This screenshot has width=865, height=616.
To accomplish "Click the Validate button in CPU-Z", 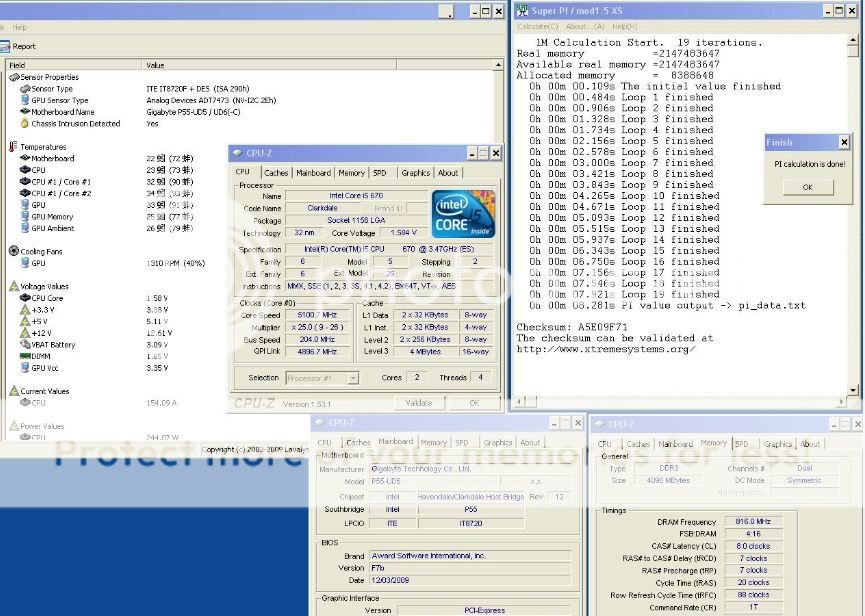I will (x=419, y=403).
